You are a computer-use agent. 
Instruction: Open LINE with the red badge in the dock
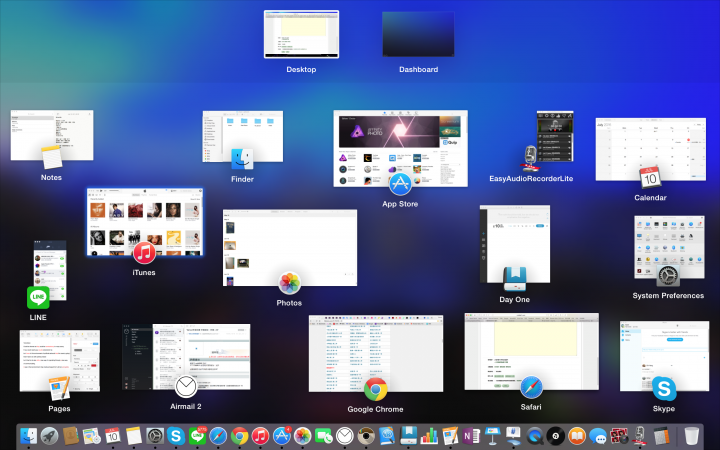[x=197, y=436]
